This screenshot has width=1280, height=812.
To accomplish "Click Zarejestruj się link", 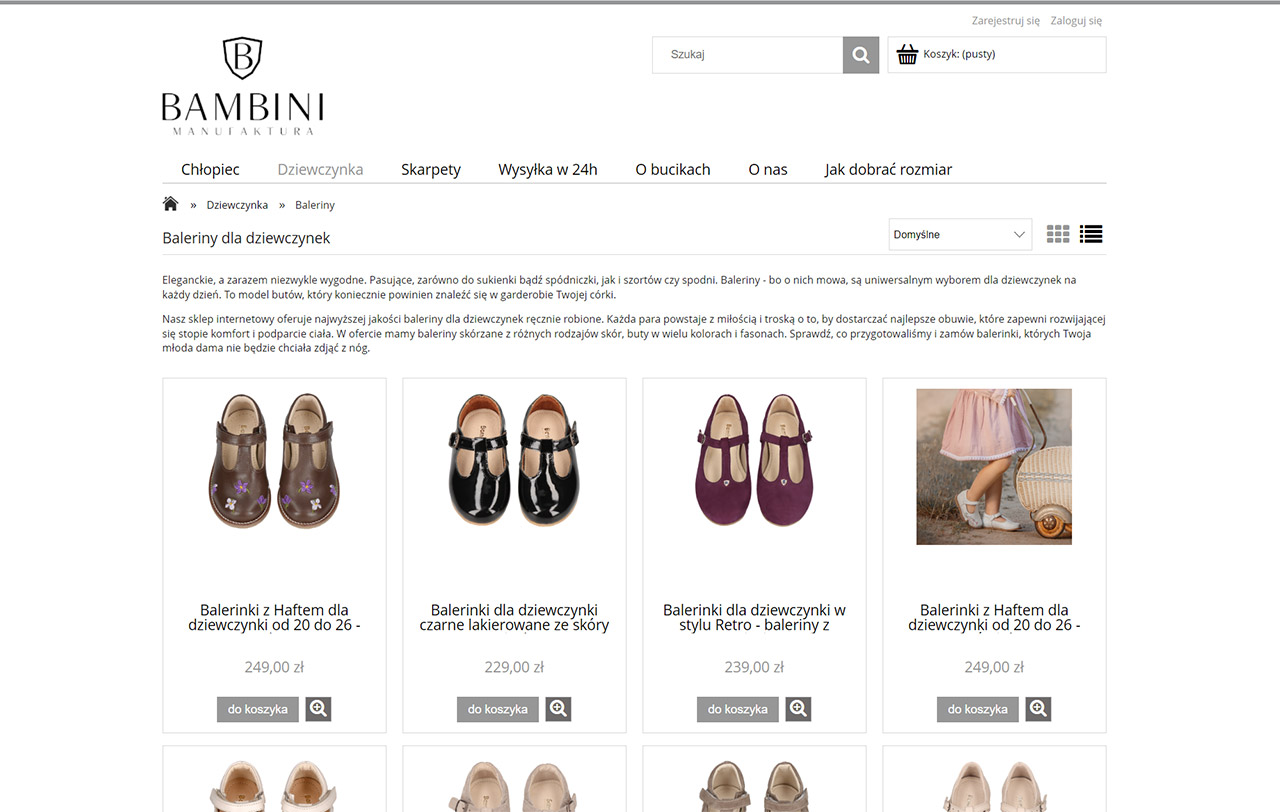I will [x=1006, y=20].
